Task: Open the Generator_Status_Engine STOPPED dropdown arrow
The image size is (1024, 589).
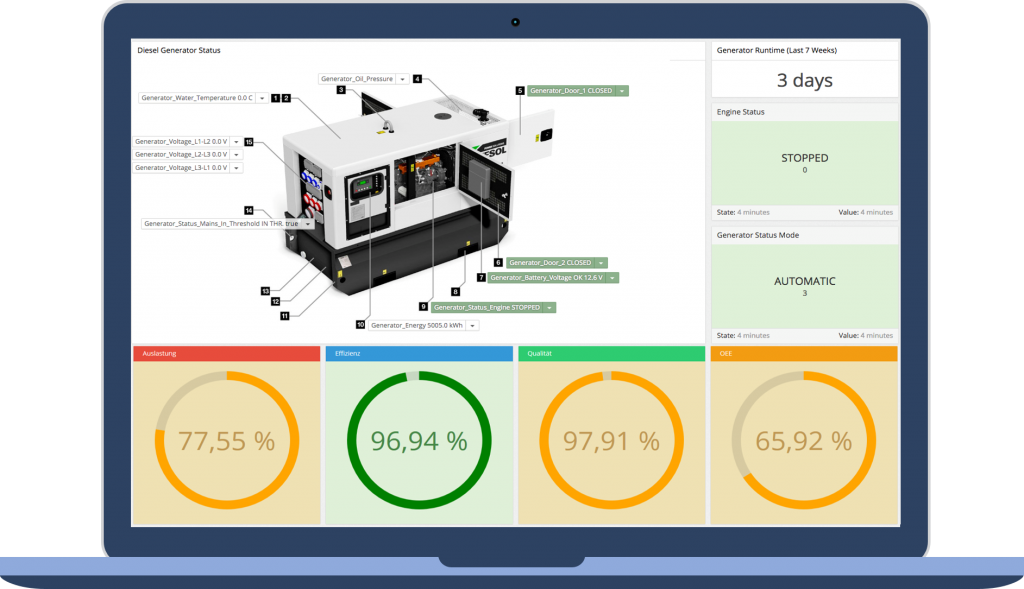Action: (x=549, y=307)
